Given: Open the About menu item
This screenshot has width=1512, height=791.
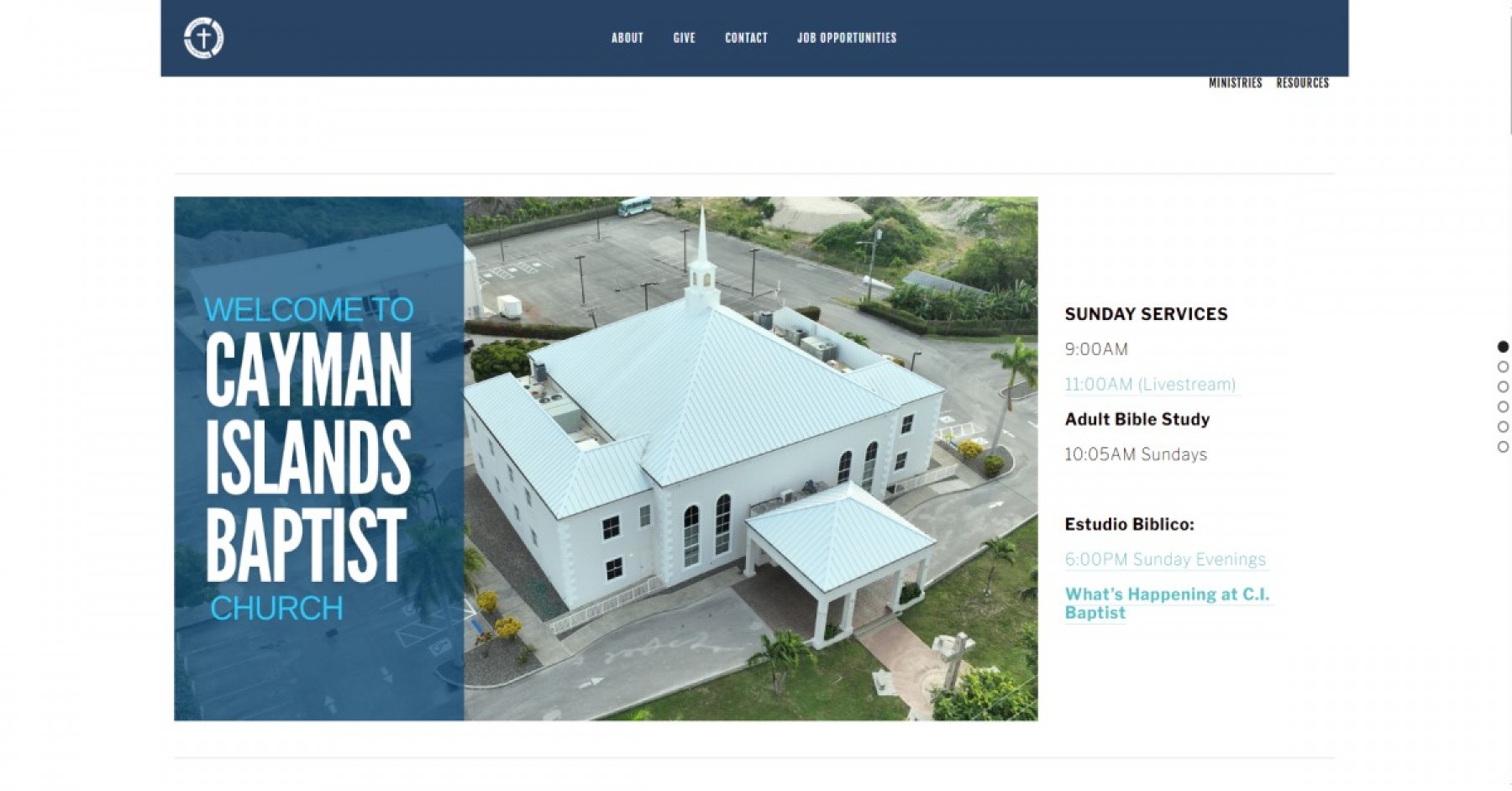Looking at the screenshot, I should point(627,38).
